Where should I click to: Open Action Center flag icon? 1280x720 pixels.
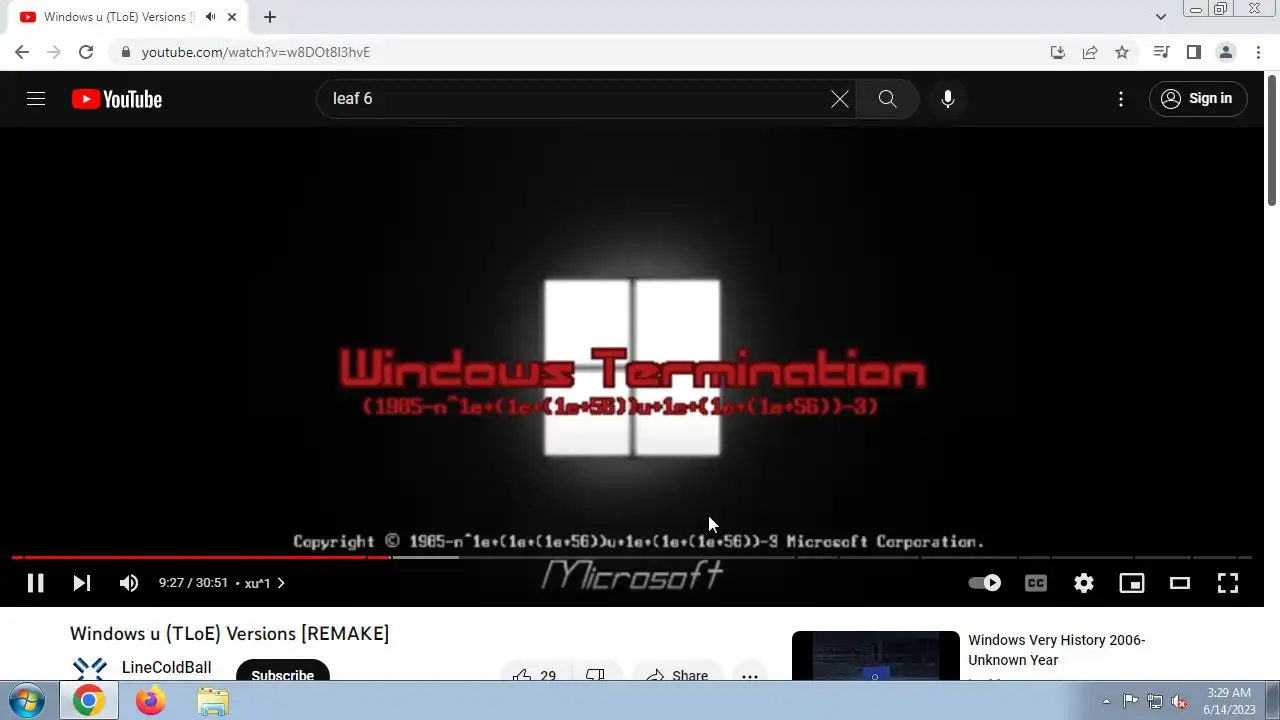1131,701
